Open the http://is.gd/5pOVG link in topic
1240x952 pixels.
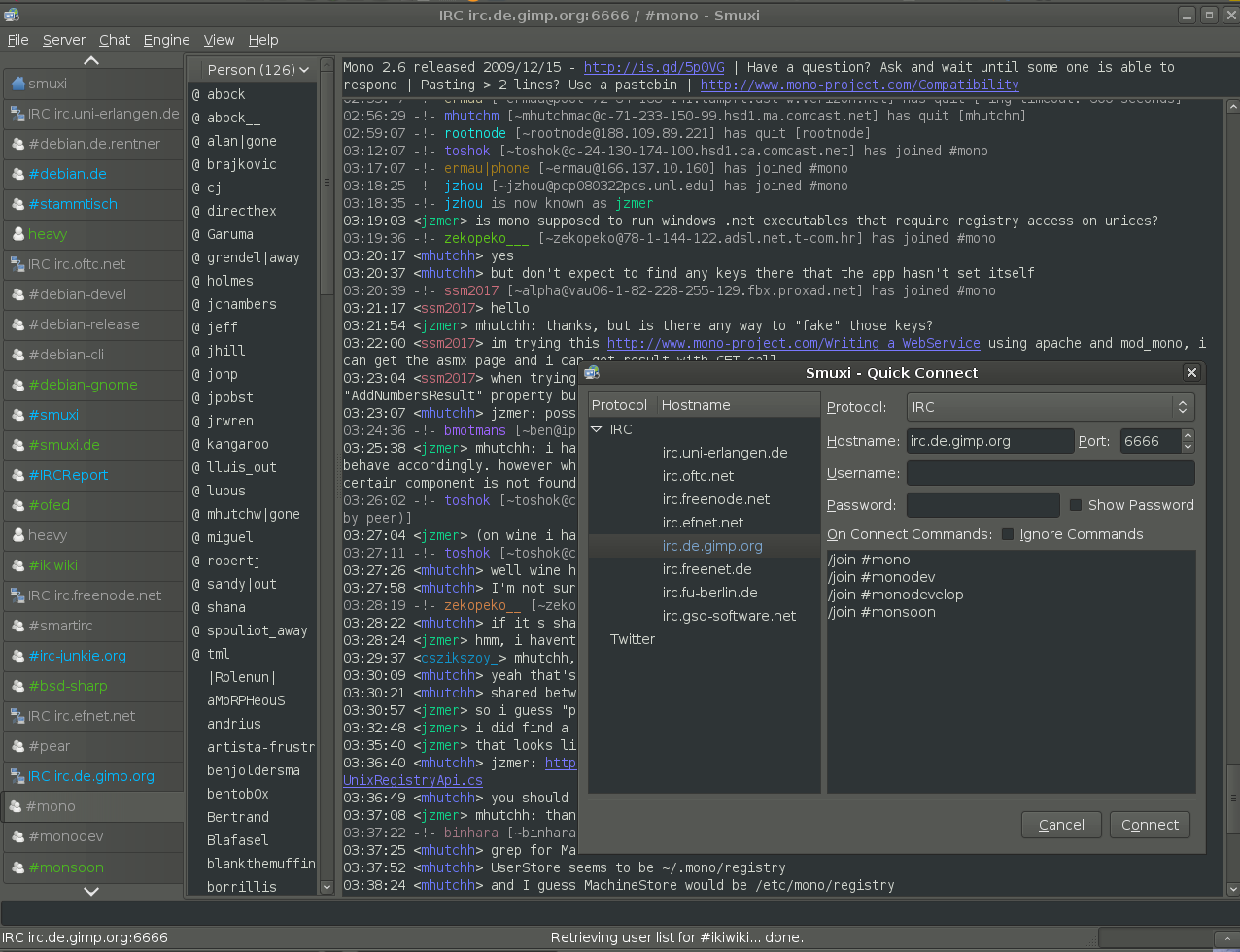click(654, 67)
